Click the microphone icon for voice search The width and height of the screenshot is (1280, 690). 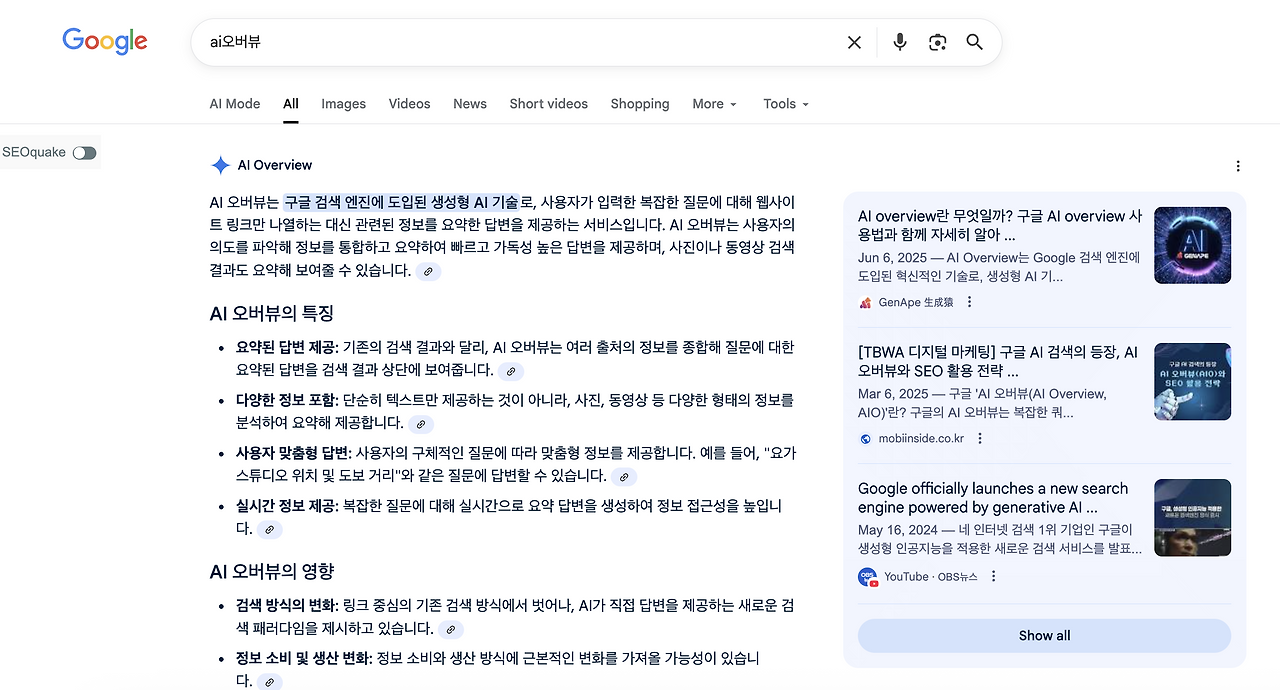899,42
